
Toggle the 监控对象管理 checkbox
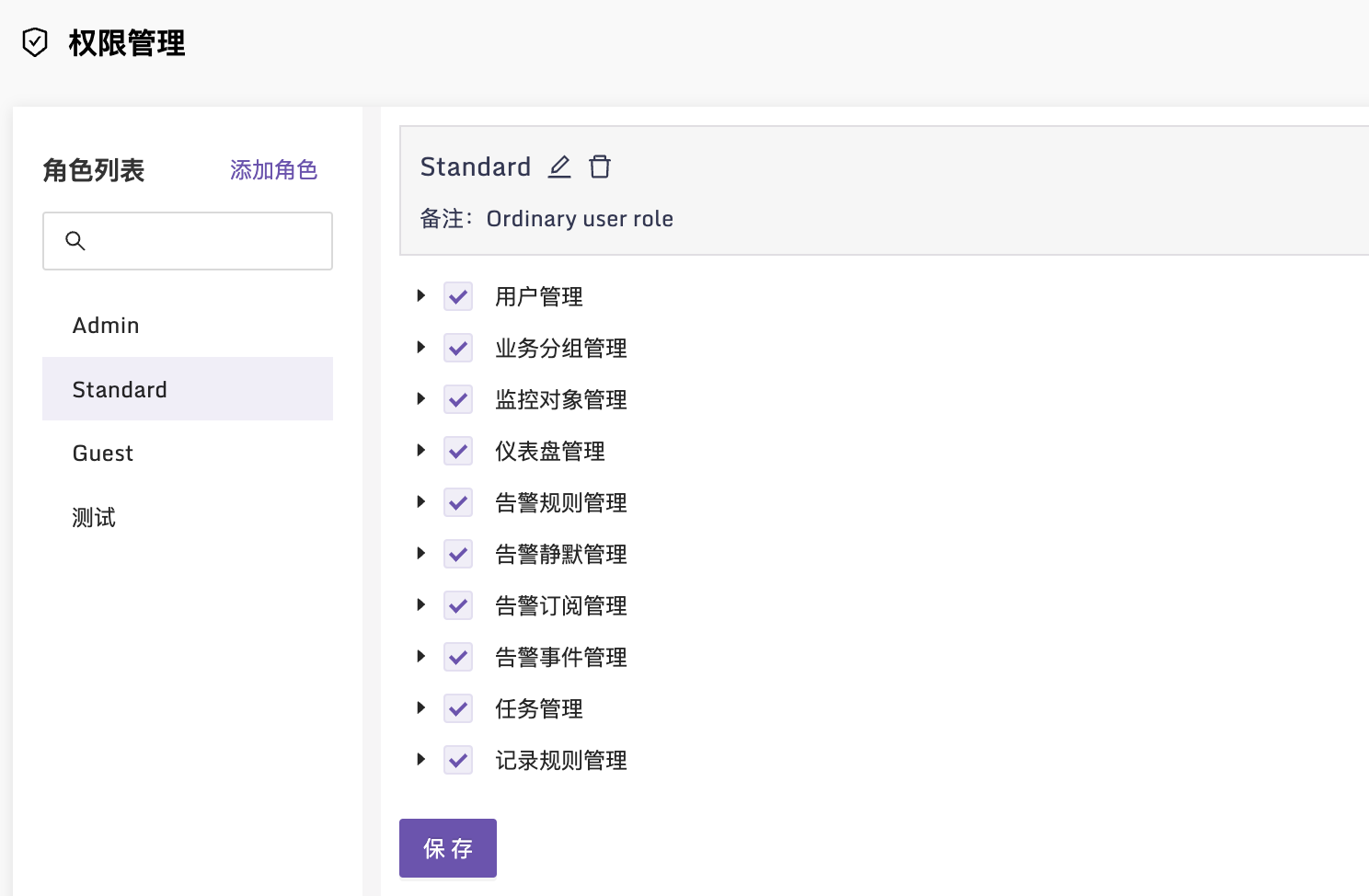tap(458, 400)
